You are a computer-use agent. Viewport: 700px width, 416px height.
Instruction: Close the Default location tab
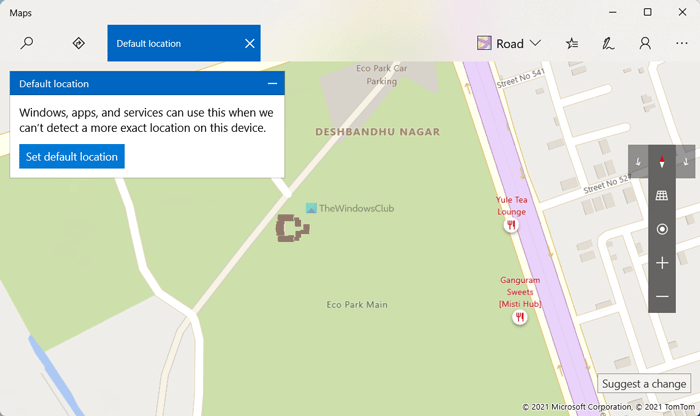[x=250, y=43]
